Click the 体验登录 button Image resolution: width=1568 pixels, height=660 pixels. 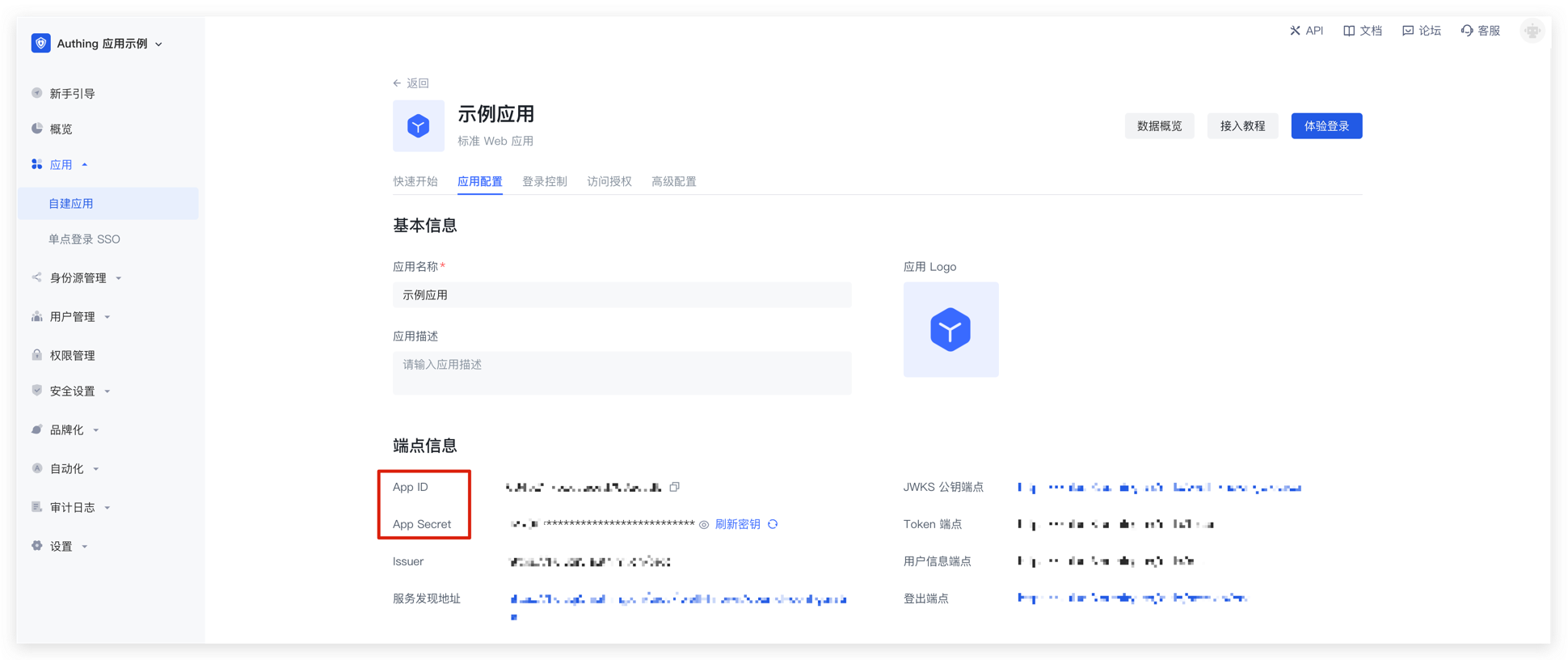(x=1326, y=126)
